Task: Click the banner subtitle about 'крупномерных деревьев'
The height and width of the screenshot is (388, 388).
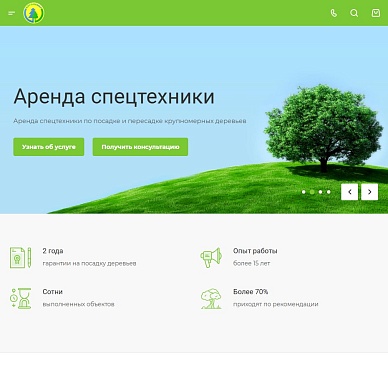Action: coord(130,121)
